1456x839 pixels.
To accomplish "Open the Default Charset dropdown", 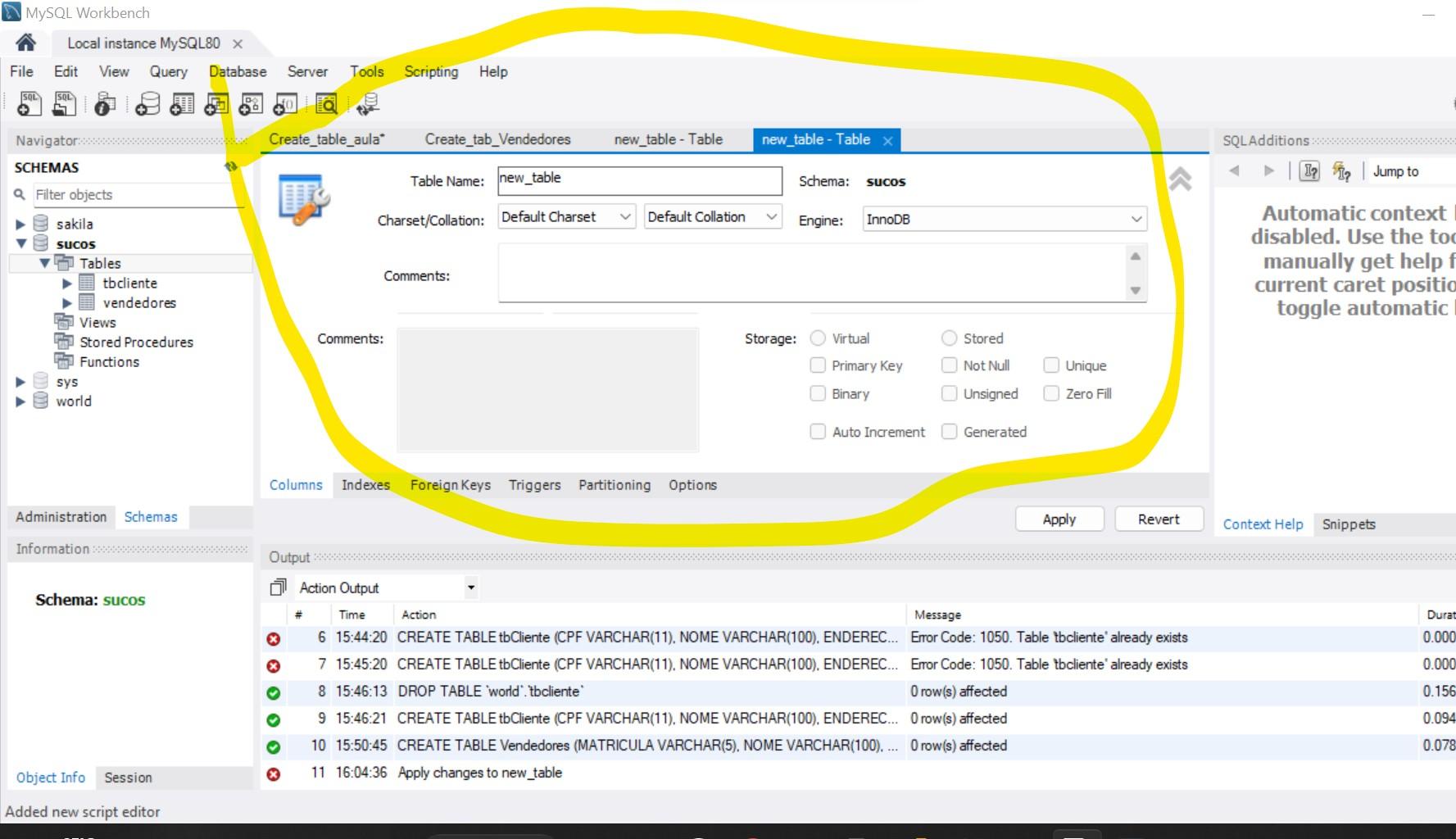I will pyautogui.click(x=566, y=217).
